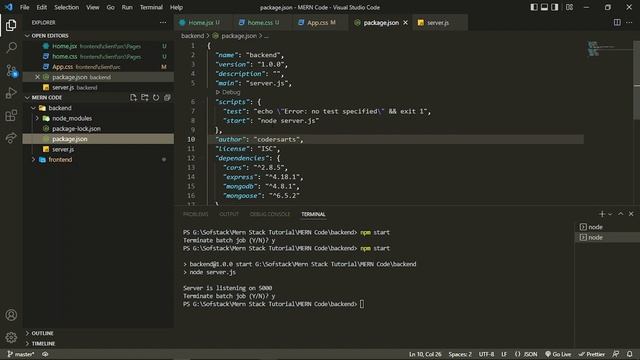The image size is (640, 360).
Task: Open the Run menu
Action: coord(127,7)
